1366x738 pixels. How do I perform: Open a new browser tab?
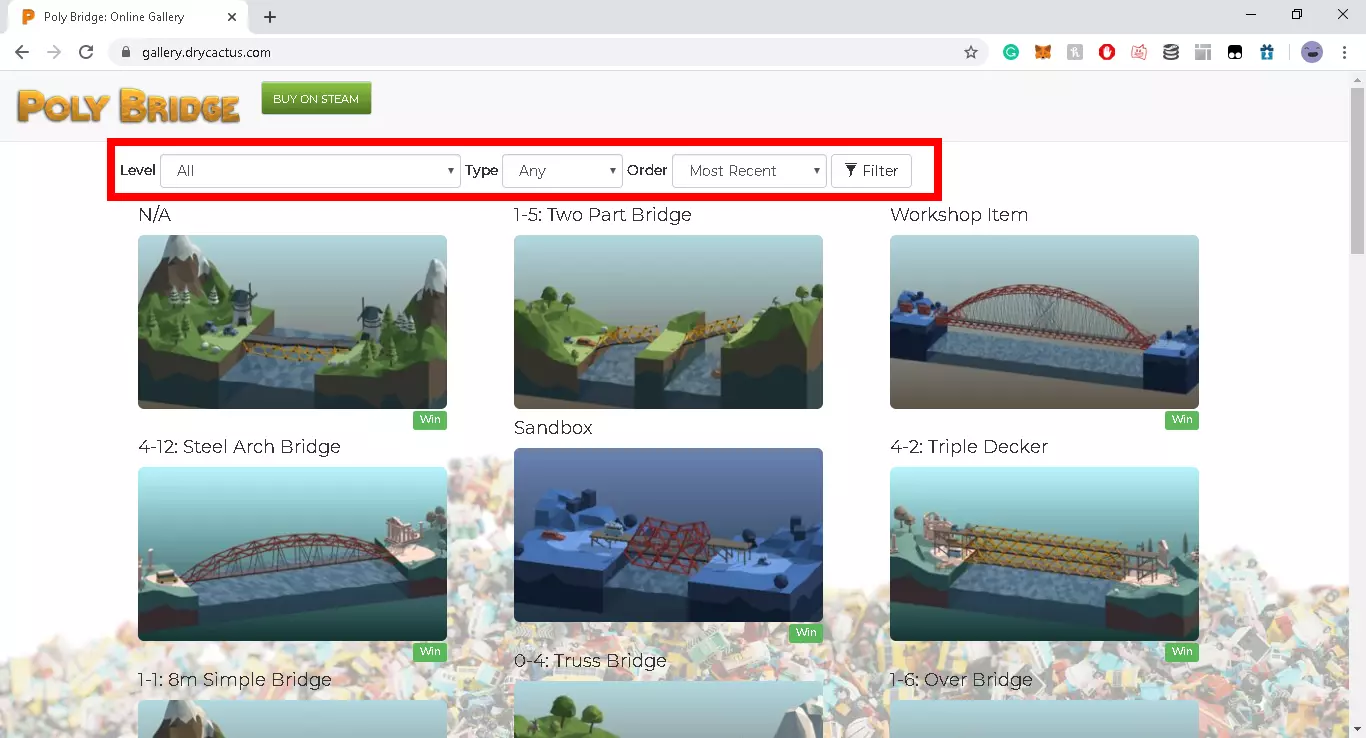(270, 17)
